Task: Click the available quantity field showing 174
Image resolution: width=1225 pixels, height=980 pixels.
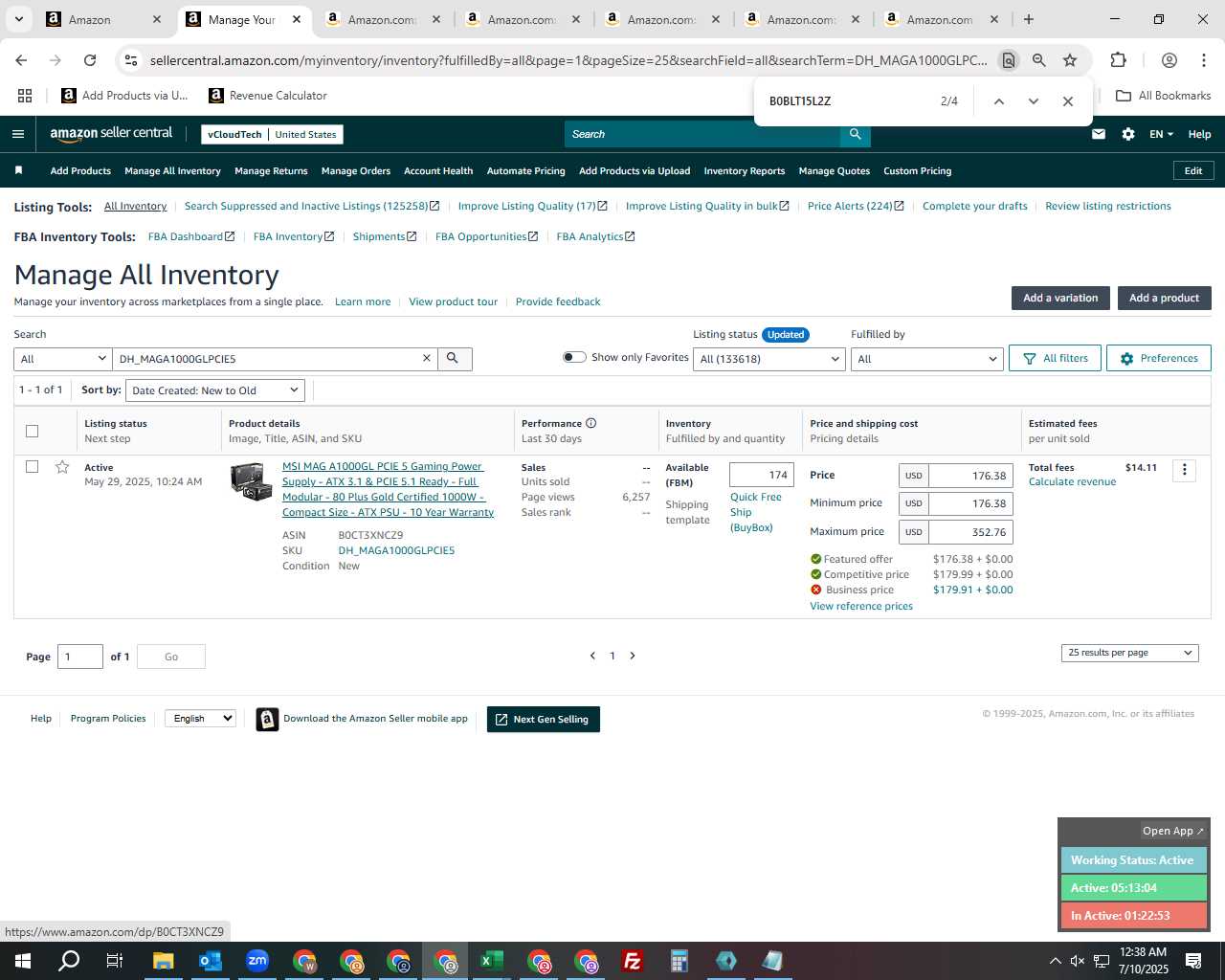Action: 762,475
